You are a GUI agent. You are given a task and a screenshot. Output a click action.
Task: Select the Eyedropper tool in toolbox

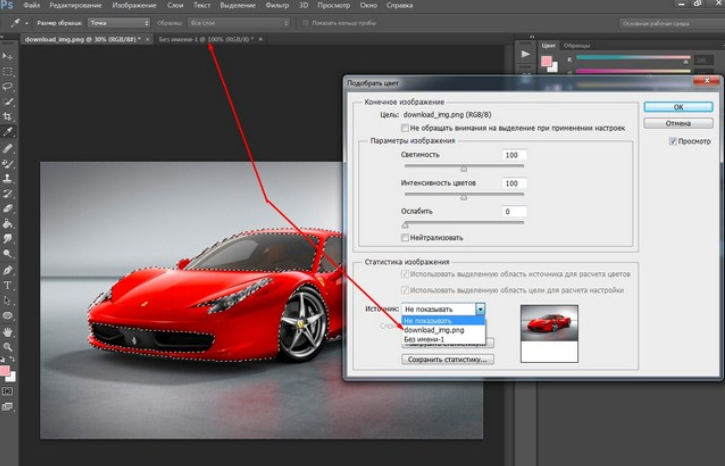pyautogui.click(x=8, y=132)
